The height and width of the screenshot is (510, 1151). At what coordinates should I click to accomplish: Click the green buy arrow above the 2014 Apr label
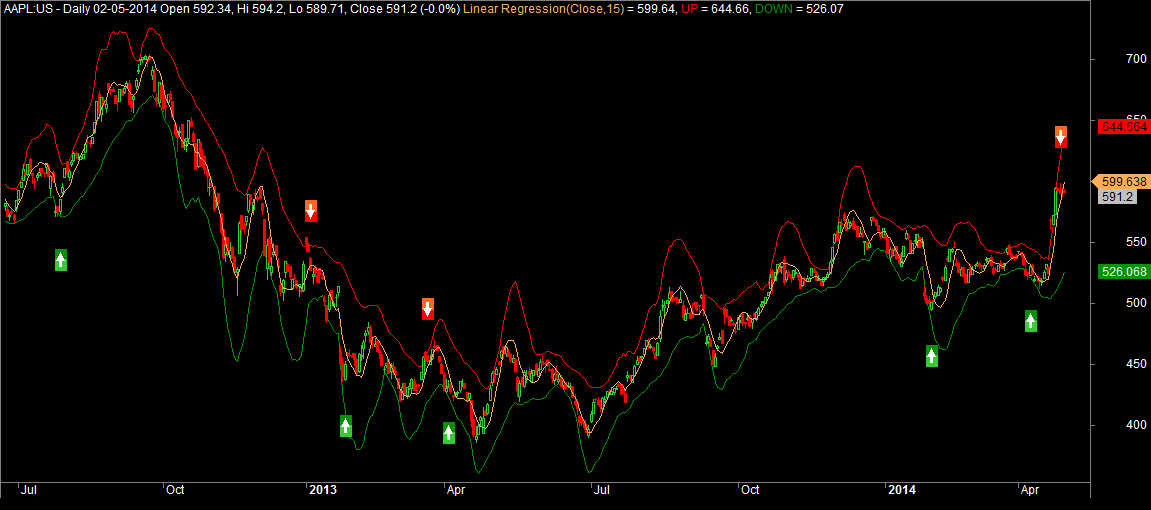(x=1031, y=321)
